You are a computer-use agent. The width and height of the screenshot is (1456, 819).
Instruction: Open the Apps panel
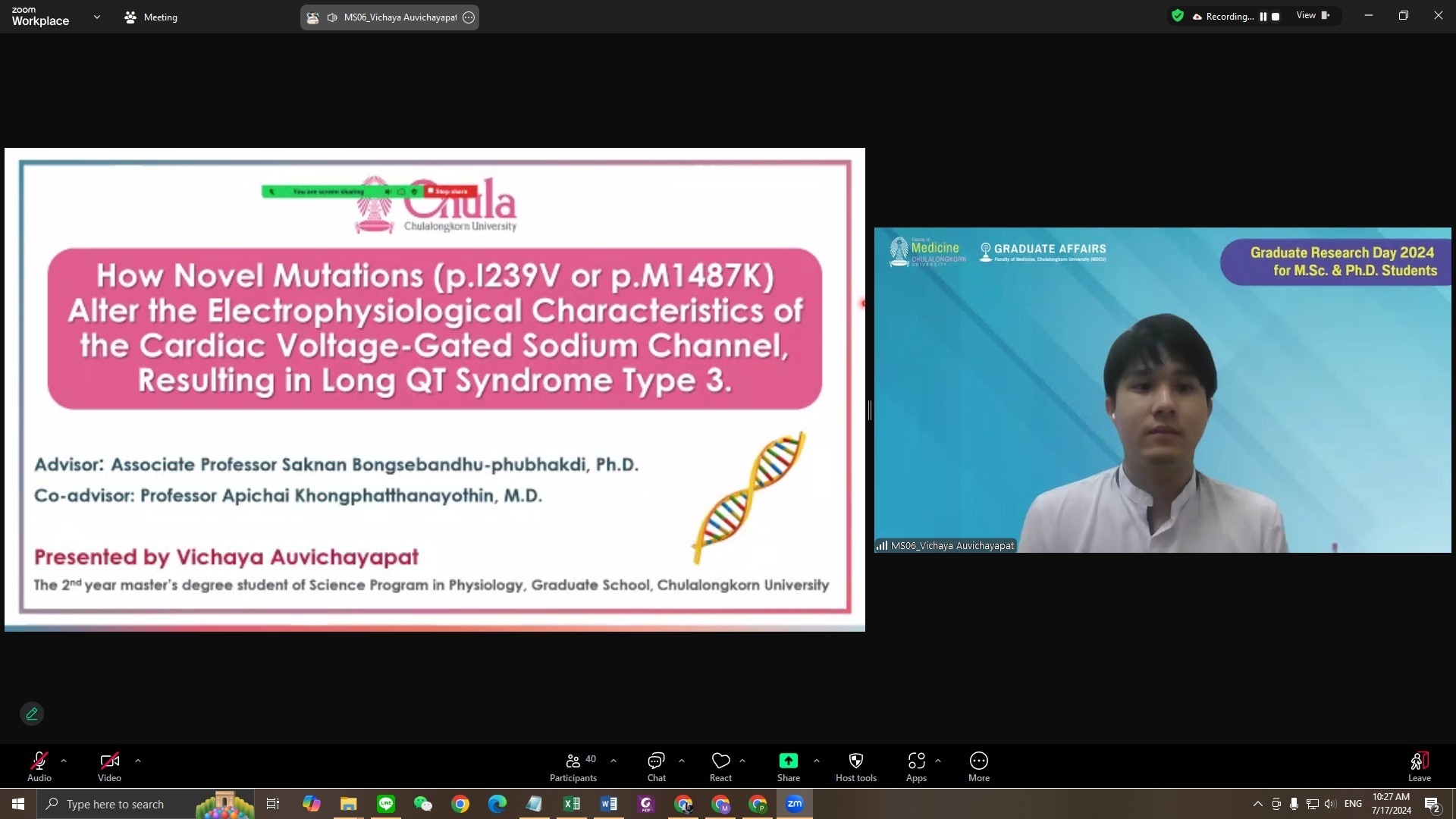point(916,766)
